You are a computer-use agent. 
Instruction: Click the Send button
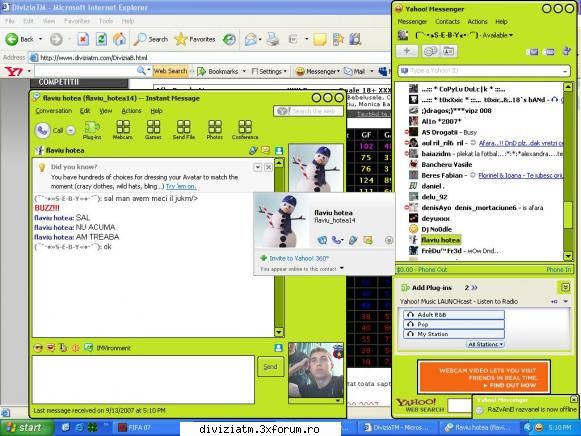(x=270, y=366)
